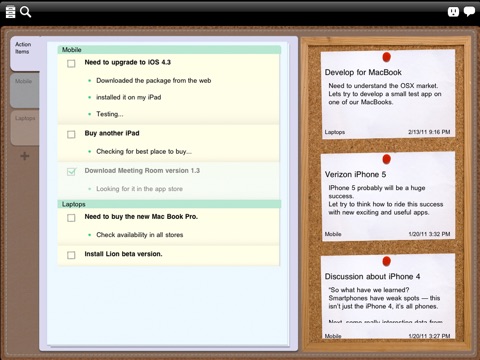Switch to the Mobile side tab
The width and height of the screenshot is (480, 360).
pos(25,91)
